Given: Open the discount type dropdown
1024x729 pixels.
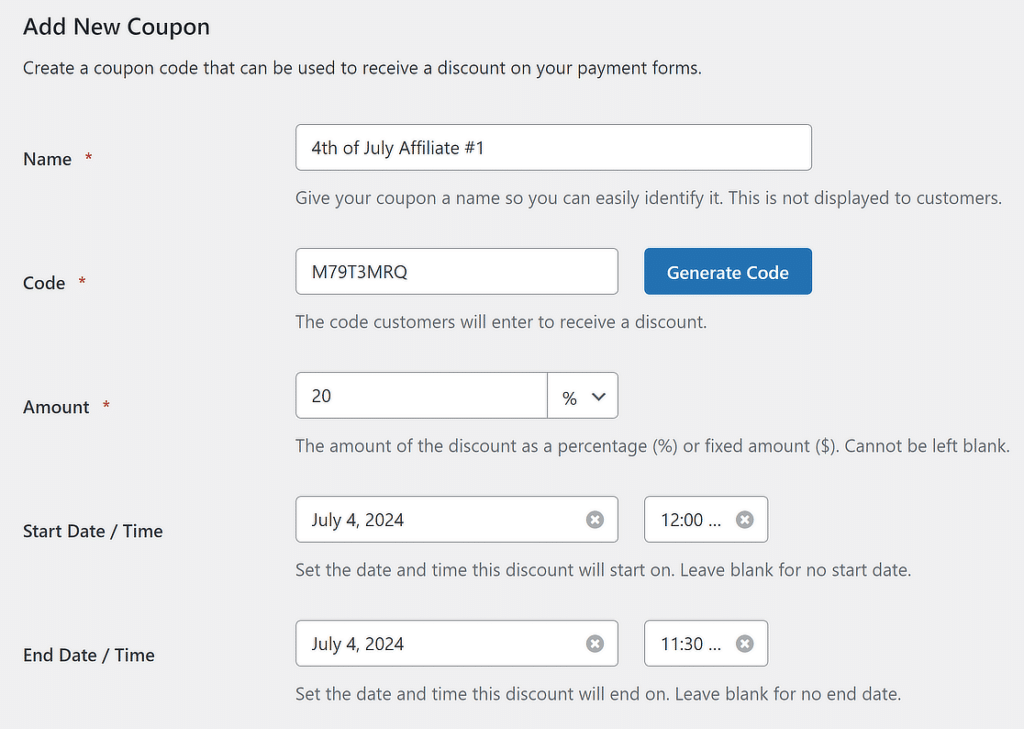Looking at the screenshot, I should 583,395.
